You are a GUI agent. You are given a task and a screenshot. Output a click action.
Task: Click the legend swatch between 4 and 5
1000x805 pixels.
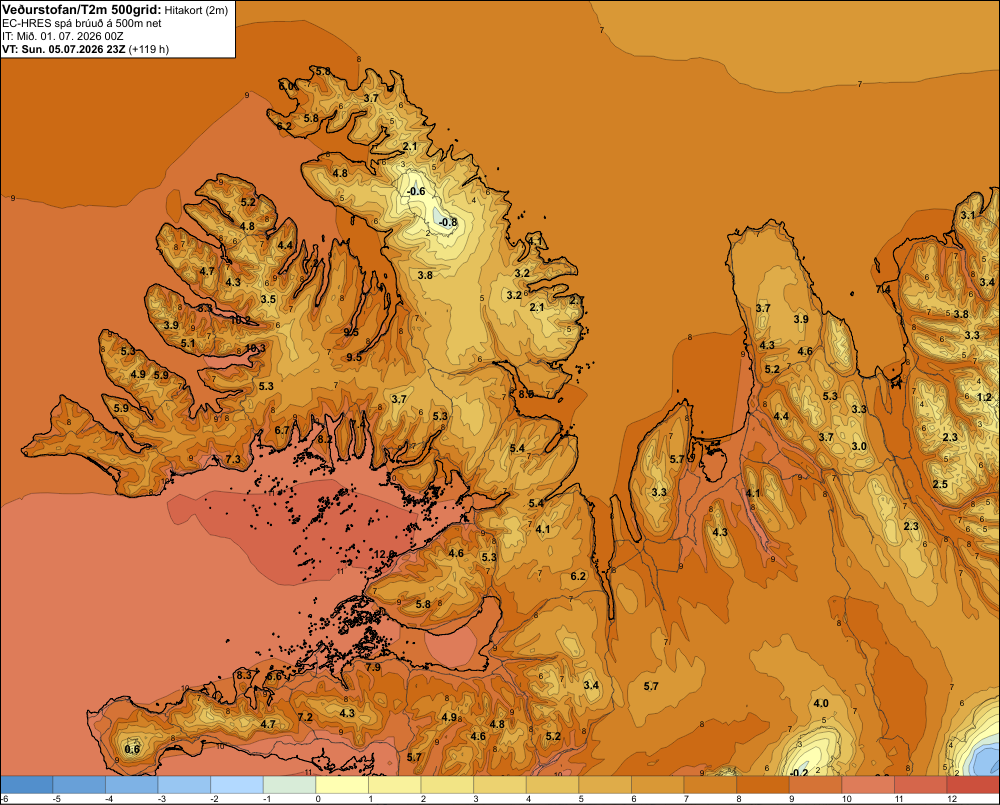pos(552,784)
